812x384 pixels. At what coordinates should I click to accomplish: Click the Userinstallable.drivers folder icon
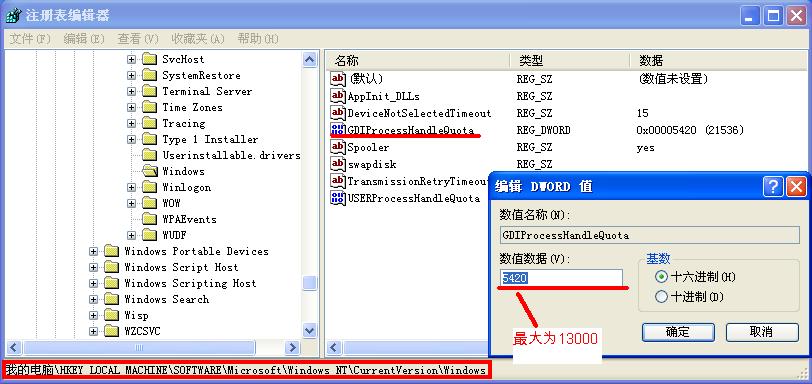pyautogui.click(x=150, y=155)
